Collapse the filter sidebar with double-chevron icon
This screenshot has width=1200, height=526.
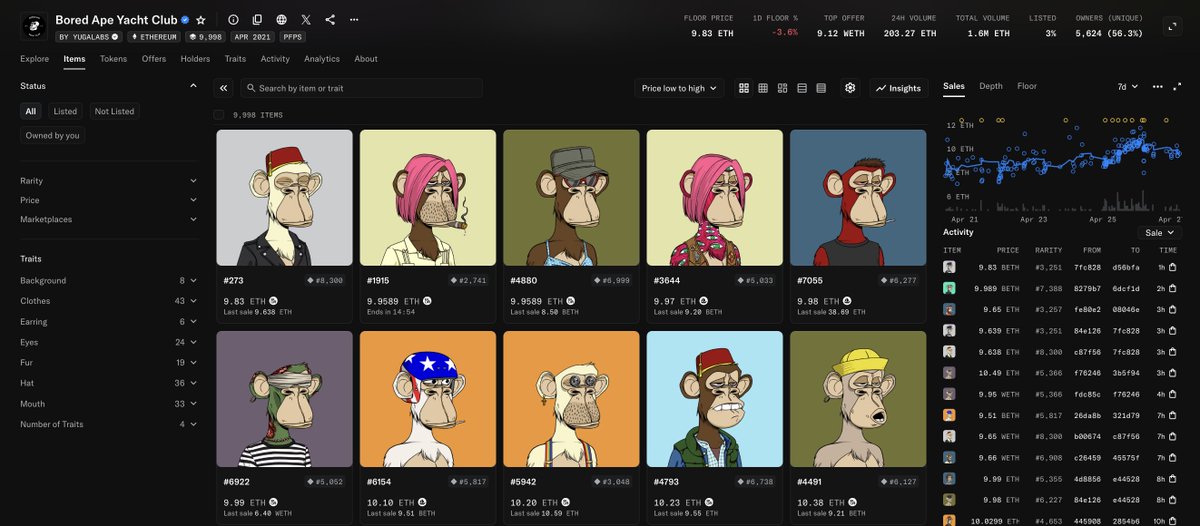(223, 88)
